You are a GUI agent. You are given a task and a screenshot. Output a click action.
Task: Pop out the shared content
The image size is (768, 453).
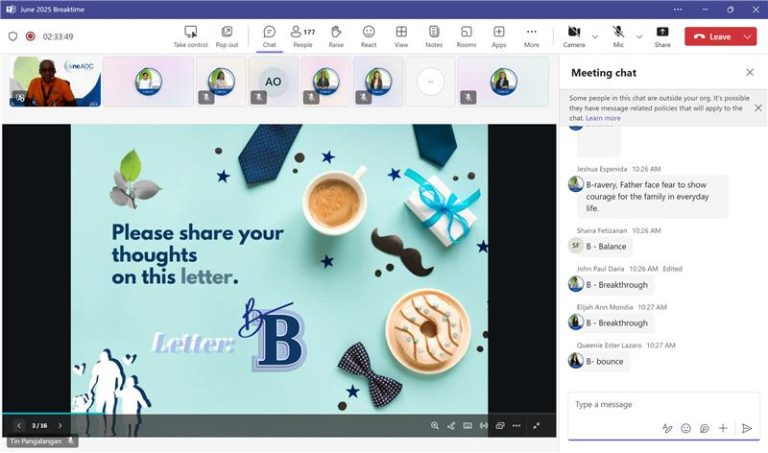[x=227, y=37]
